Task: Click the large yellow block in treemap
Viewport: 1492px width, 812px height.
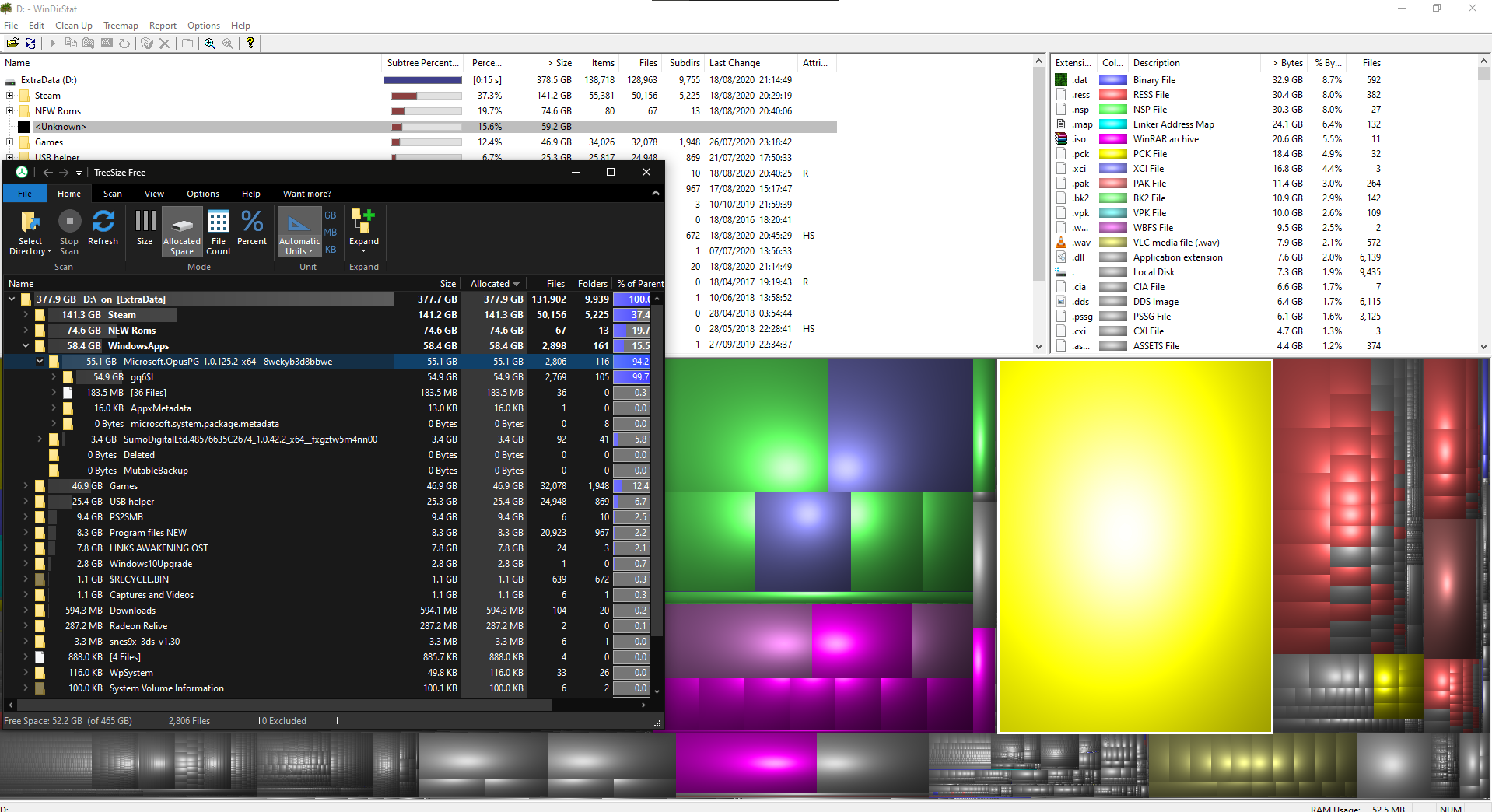Action: tap(1135, 546)
